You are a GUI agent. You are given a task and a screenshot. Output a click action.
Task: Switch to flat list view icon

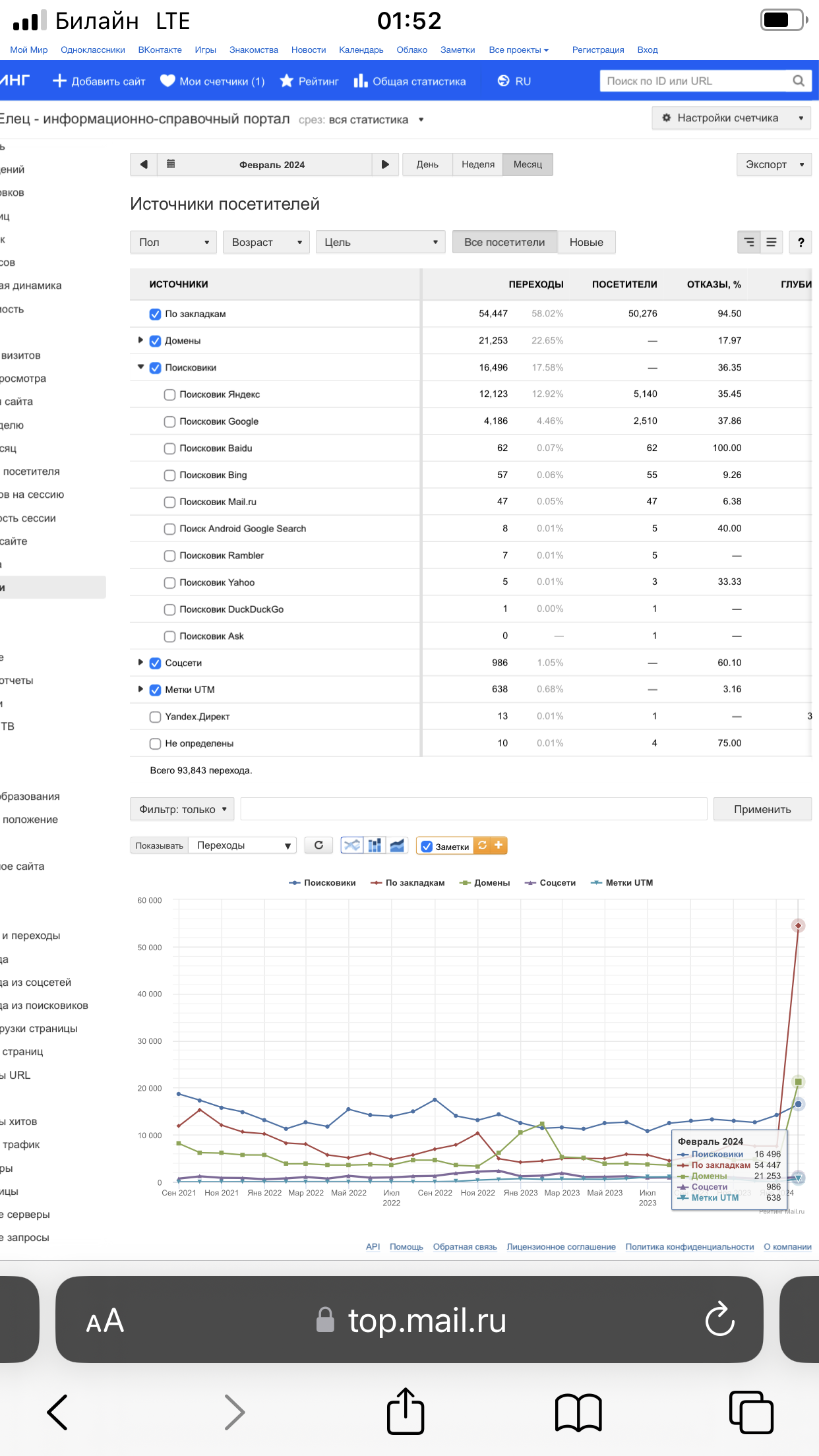coord(772,242)
